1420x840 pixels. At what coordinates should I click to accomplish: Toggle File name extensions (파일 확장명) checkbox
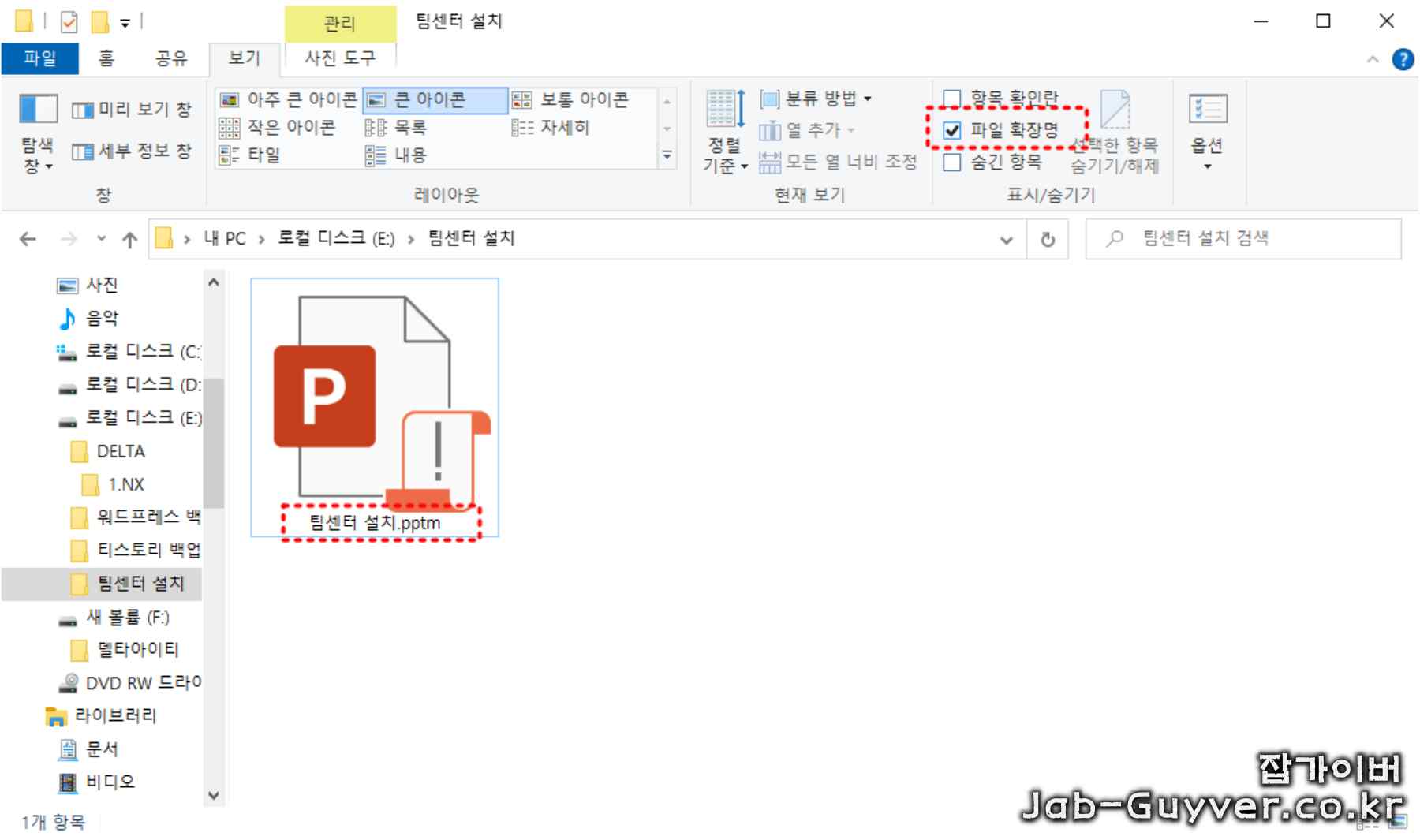coord(952,130)
